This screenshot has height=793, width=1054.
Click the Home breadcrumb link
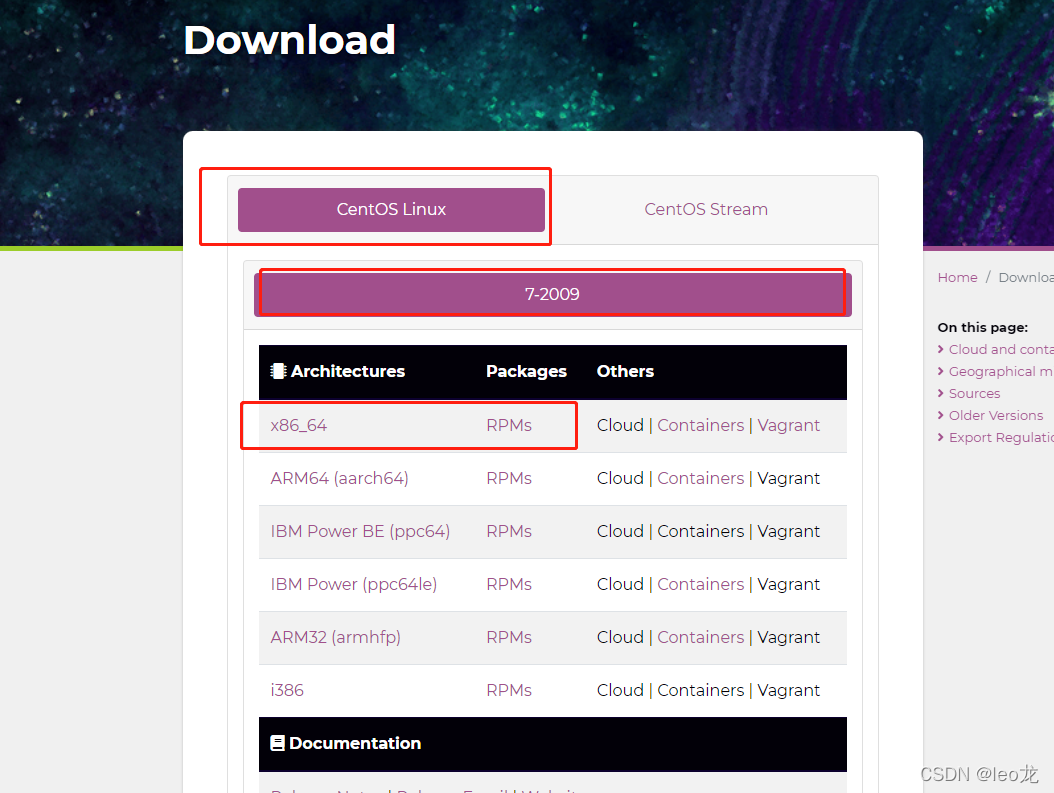pos(957,278)
